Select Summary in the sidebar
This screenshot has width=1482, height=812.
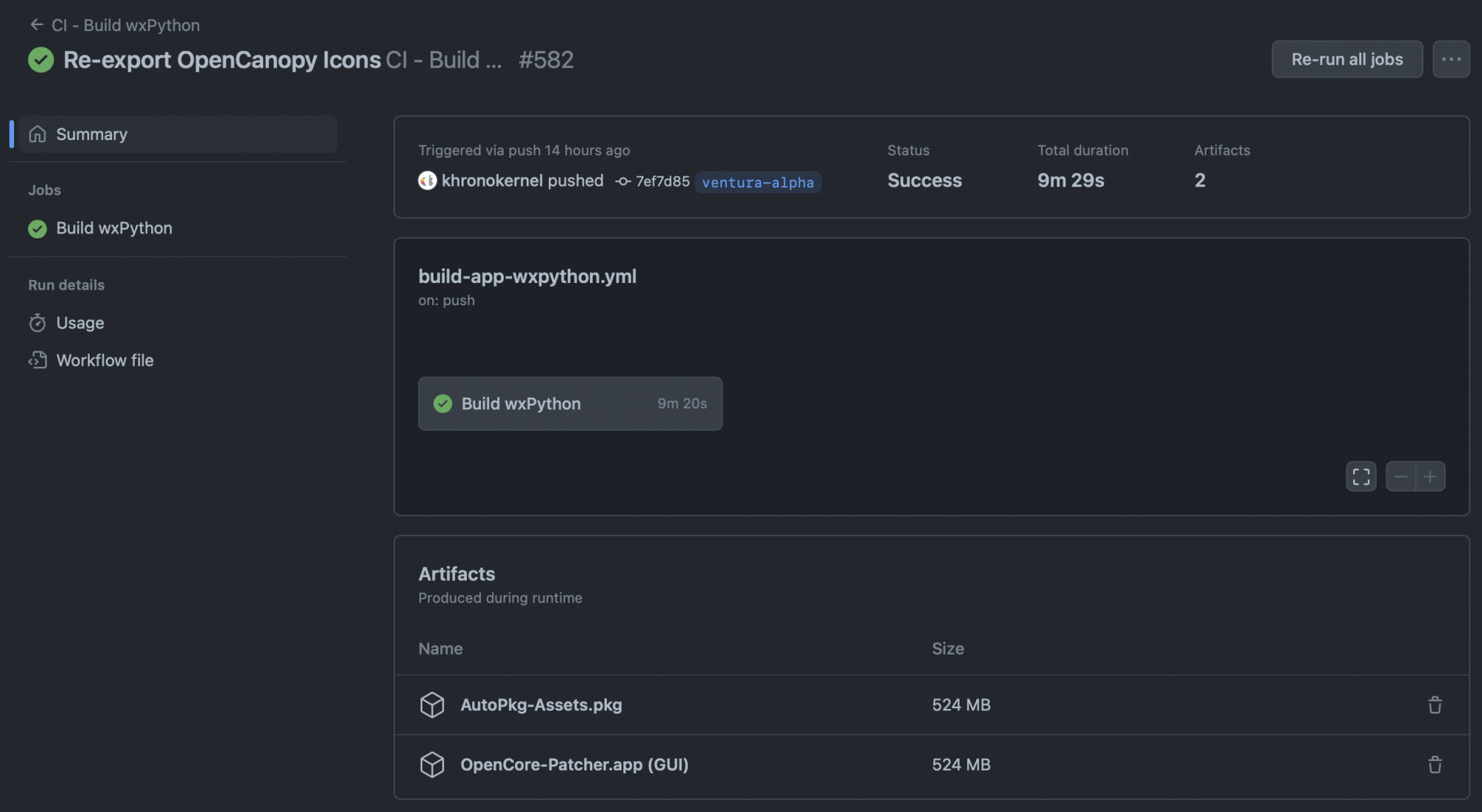click(178, 134)
